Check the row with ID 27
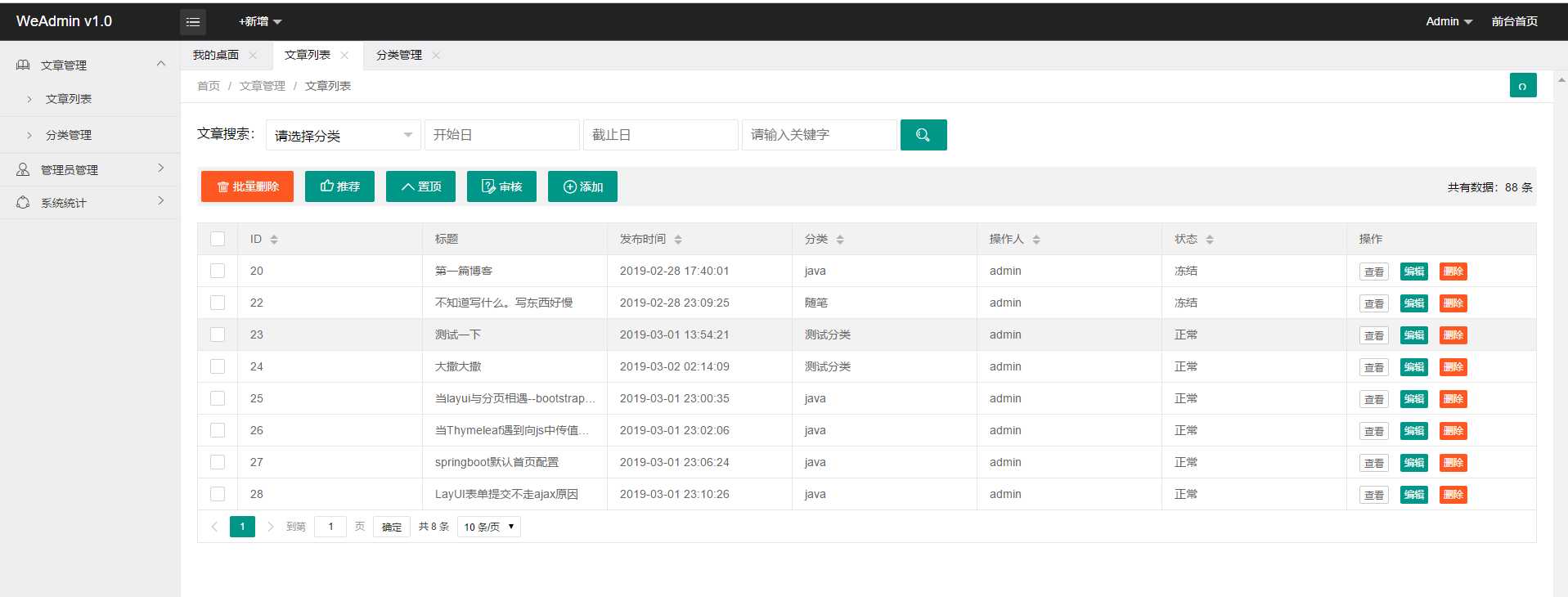Viewport: 1568px width, 597px height. [x=218, y=462]
